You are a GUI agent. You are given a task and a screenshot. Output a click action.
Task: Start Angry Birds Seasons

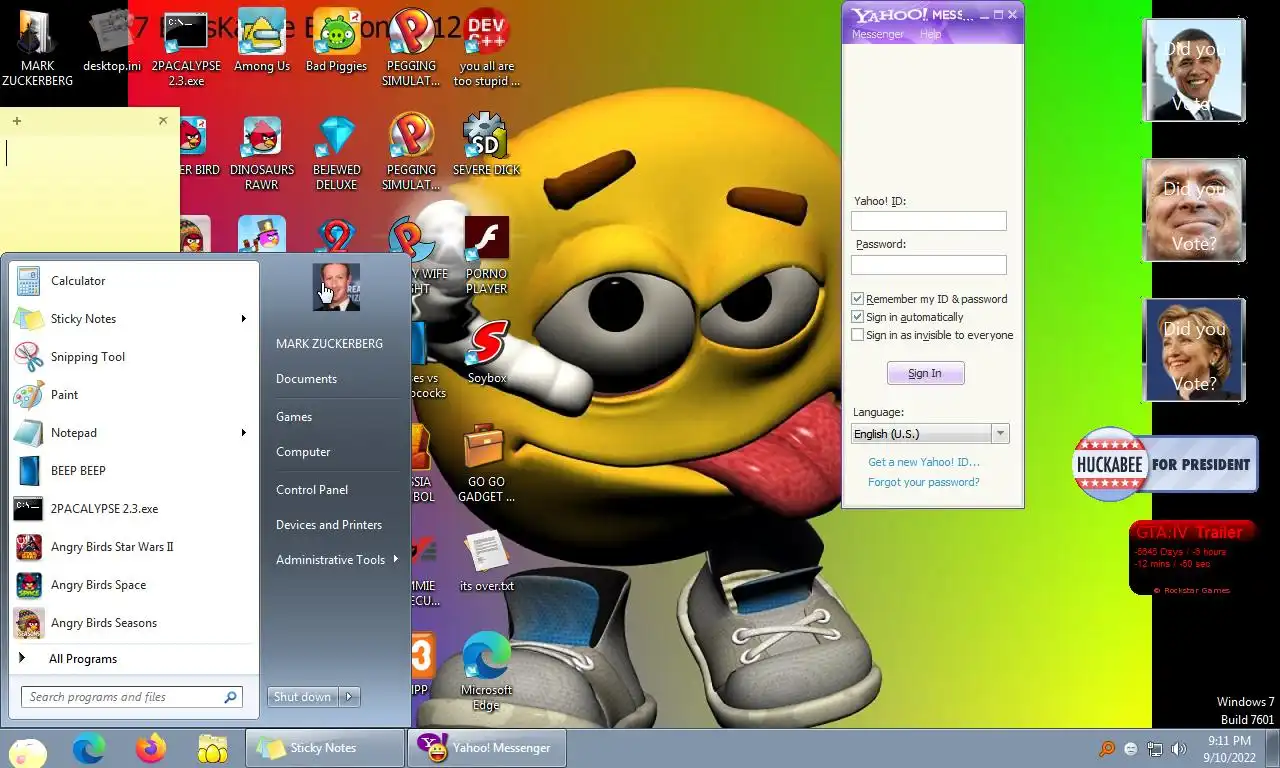click(x=134, y=623)
